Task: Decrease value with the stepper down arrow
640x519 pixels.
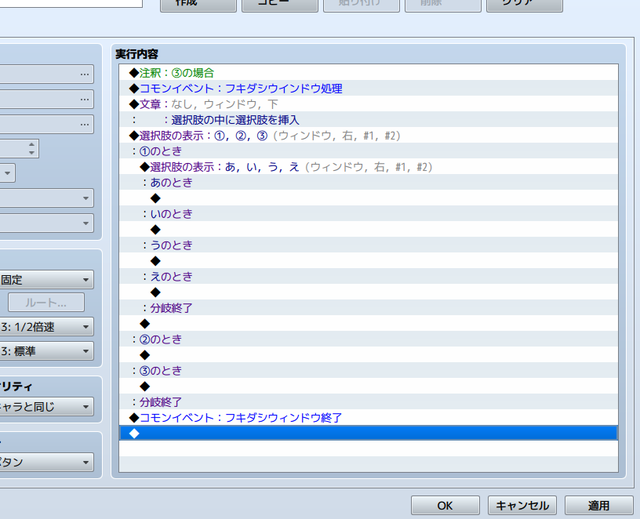Action: (x=31, y=153)
